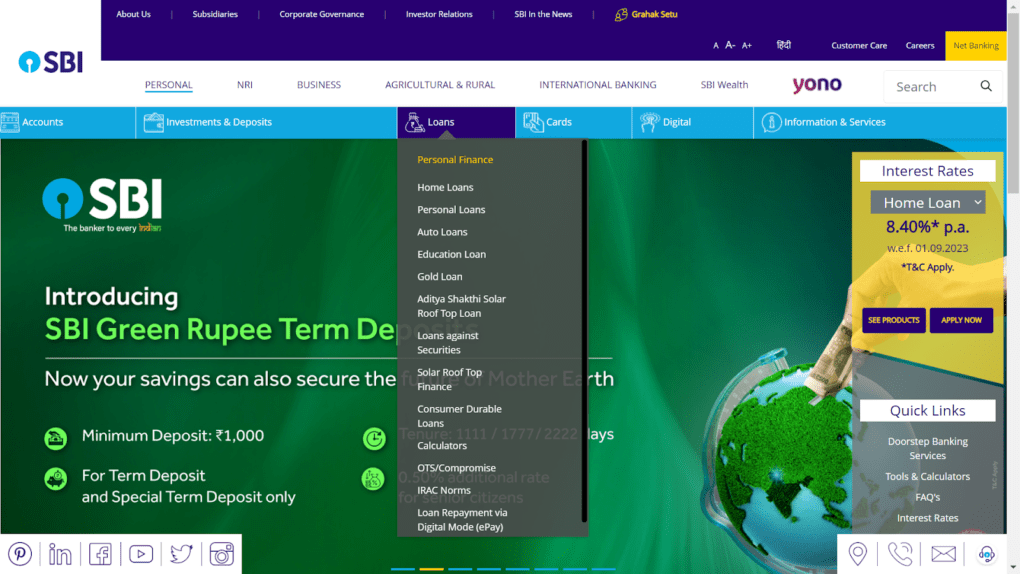
Task: Open Personal Loans from Loans menu
Action: [x=451, y=210]
